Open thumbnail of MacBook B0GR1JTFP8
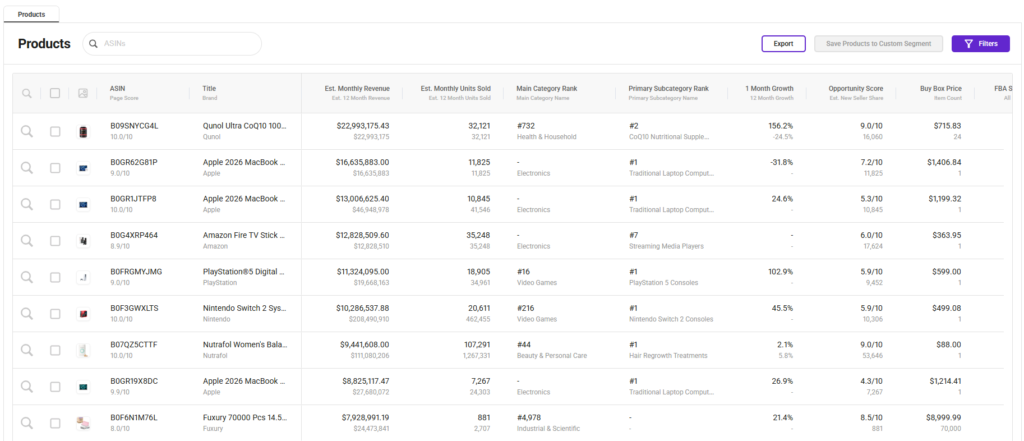The height and width of the screenshot is (441, 1024). coord(83,205)
